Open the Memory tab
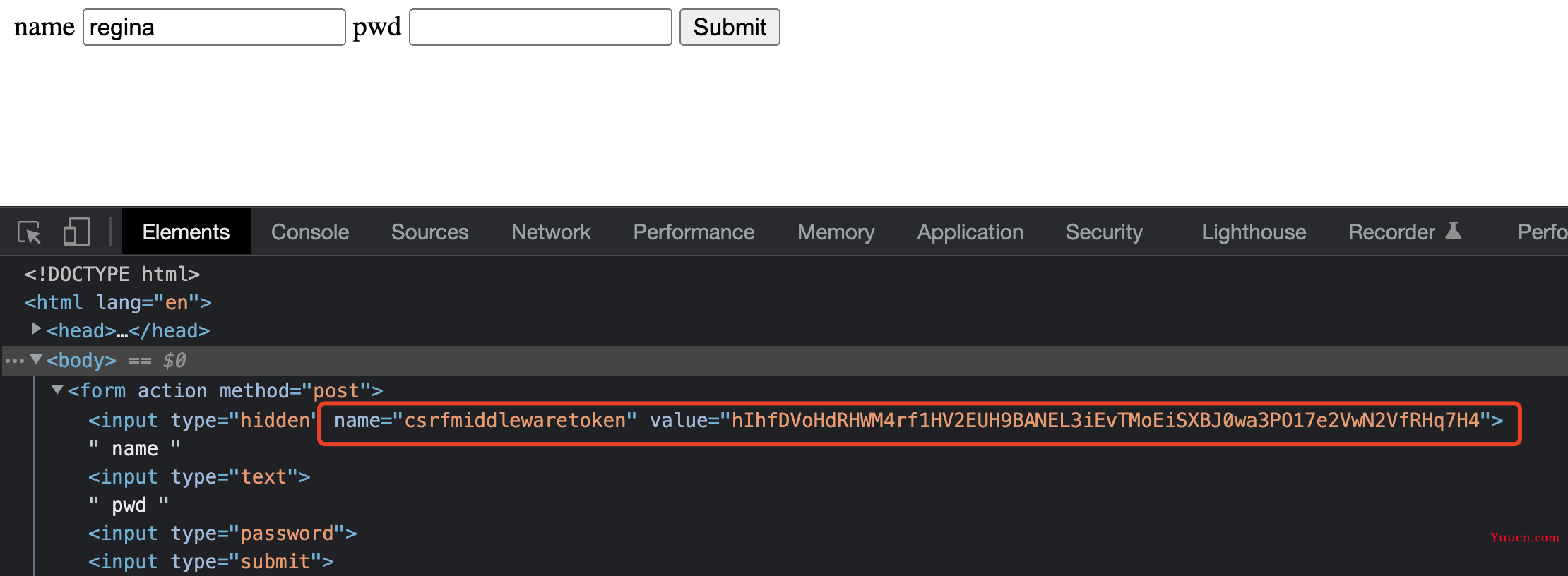The height and width of the screenshot is (576, 1568). pyautogui.click(x=836, y=232)
